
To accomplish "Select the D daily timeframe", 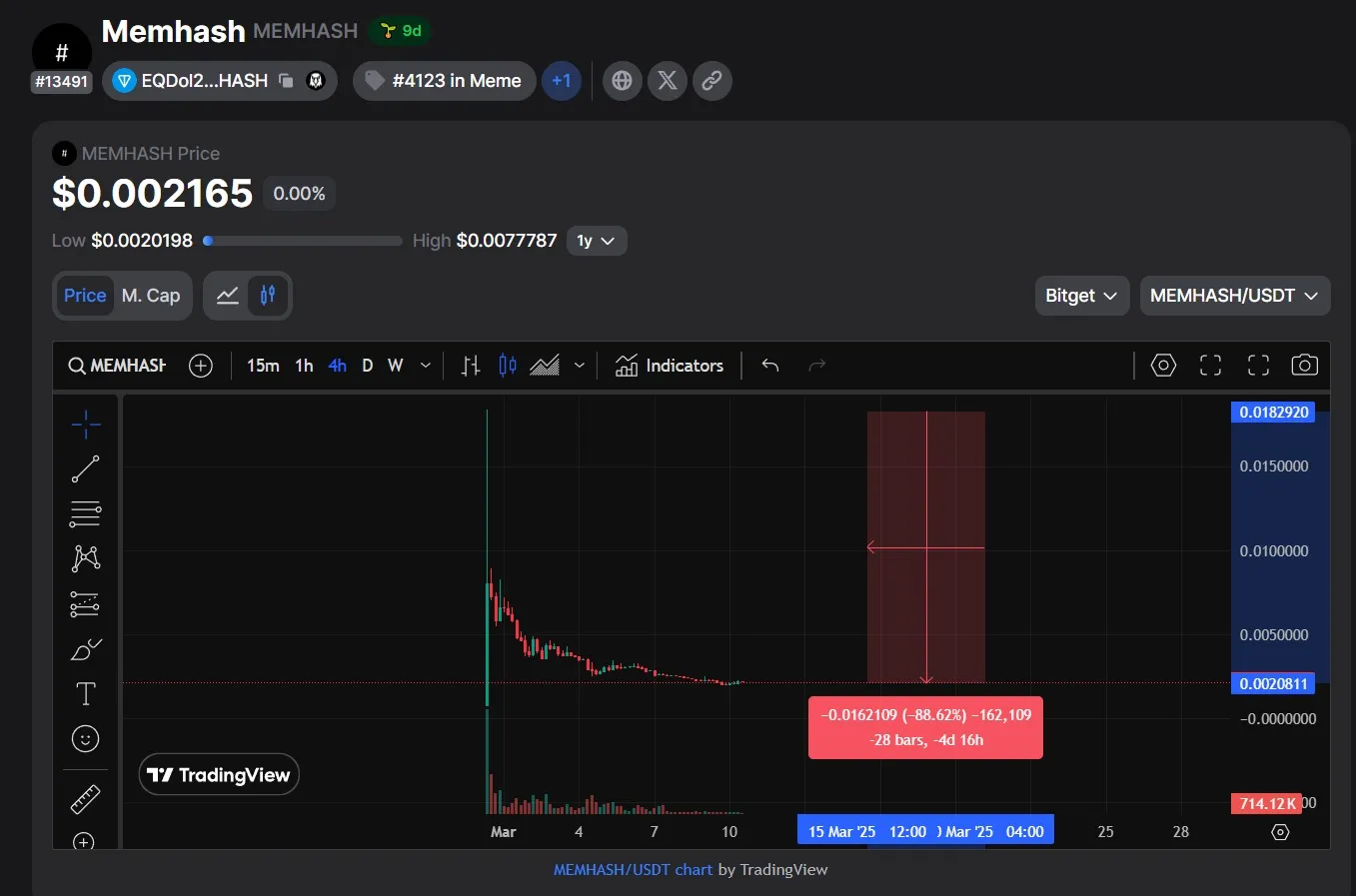I will pyautogui.click(x=367, y=366).
